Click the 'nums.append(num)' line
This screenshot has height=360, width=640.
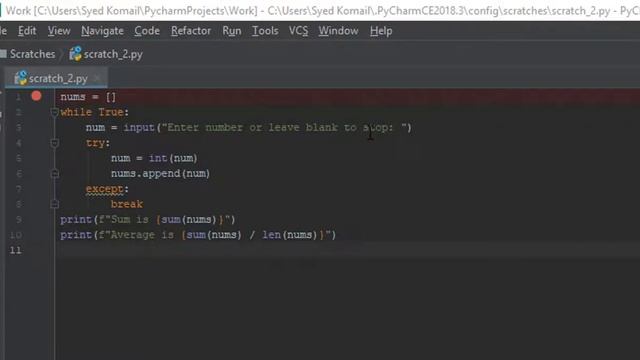[x=160, y=174]
